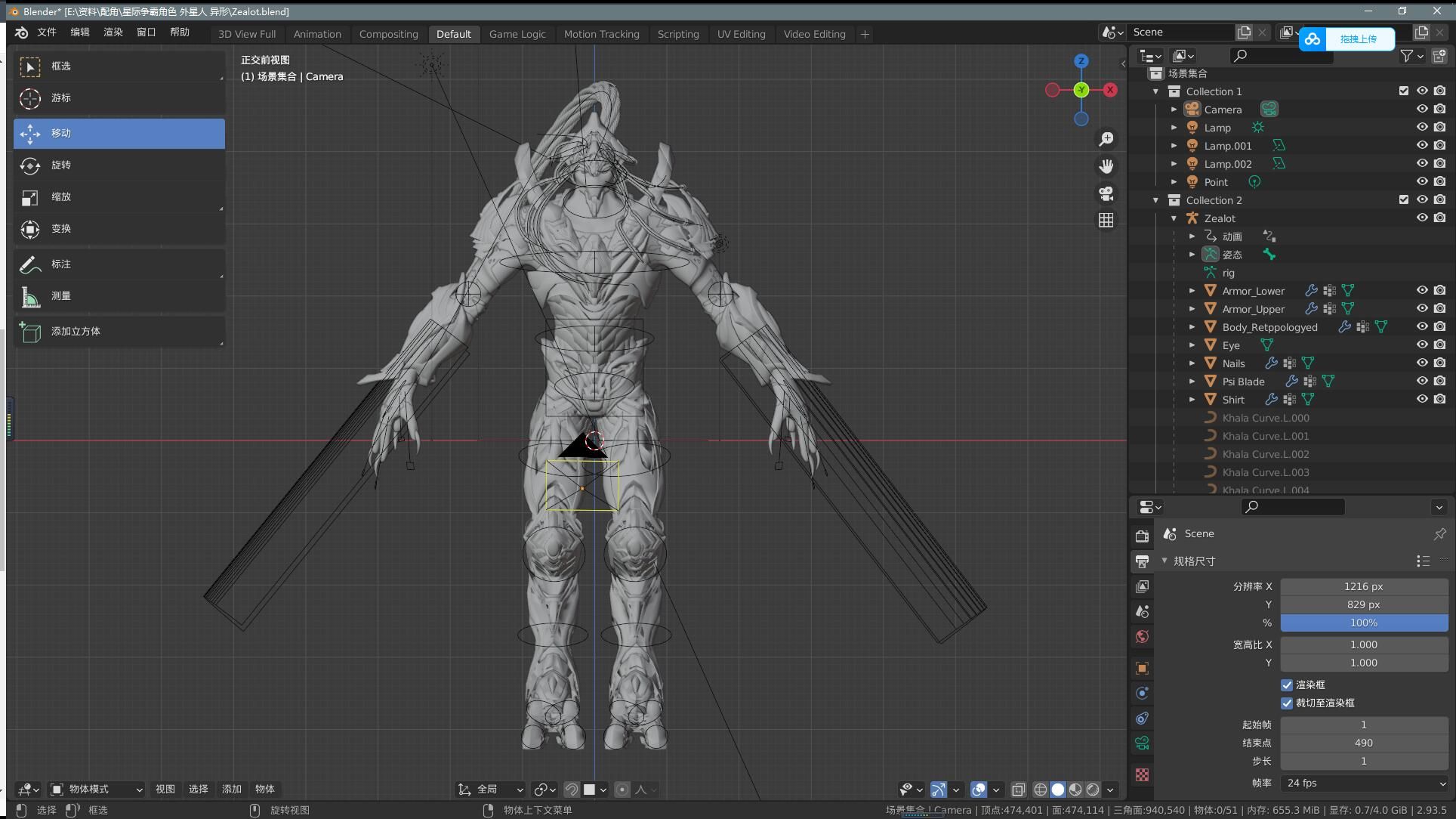Click the resolution percentage 100% slider

pos(1364,623)
